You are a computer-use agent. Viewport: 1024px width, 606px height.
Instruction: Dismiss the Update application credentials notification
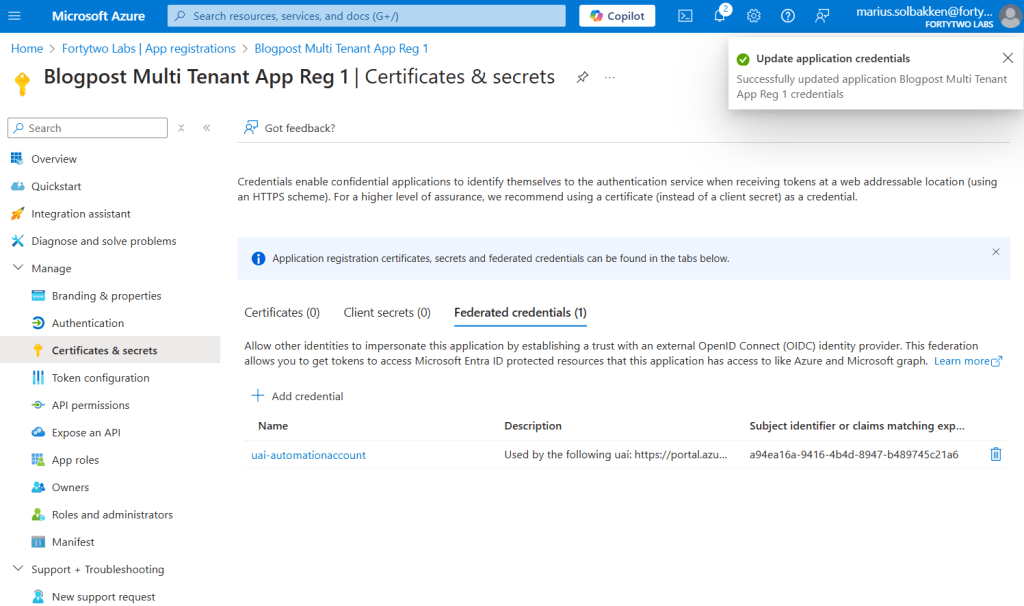1007,58
